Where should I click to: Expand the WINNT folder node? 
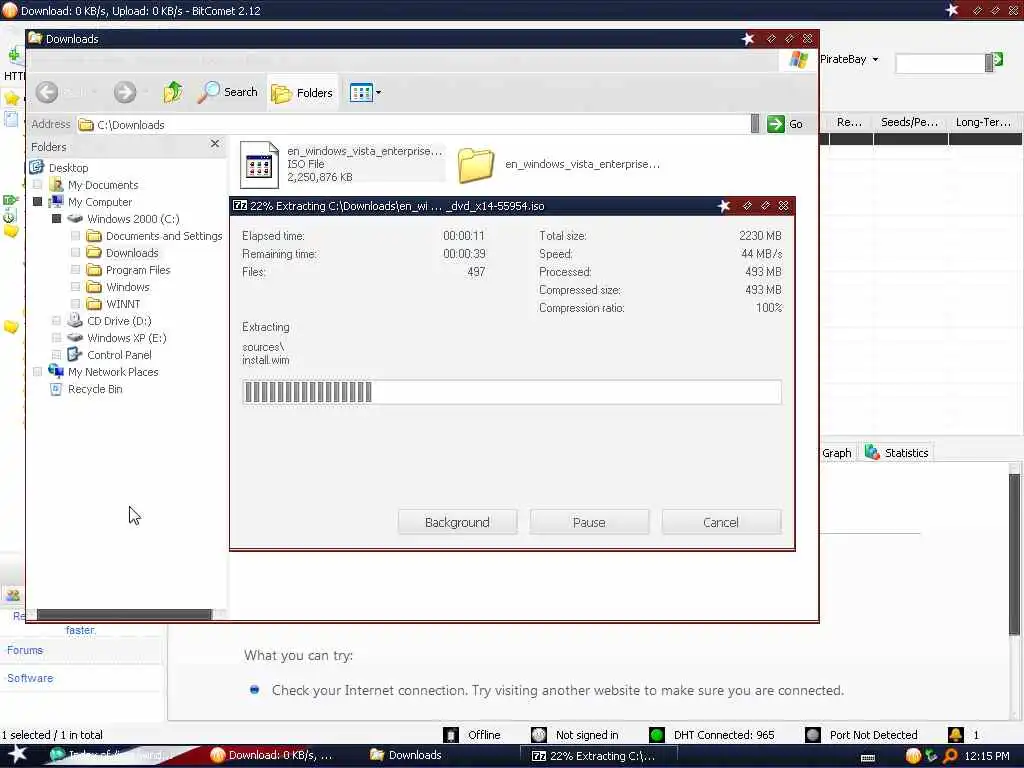(76, 304)
